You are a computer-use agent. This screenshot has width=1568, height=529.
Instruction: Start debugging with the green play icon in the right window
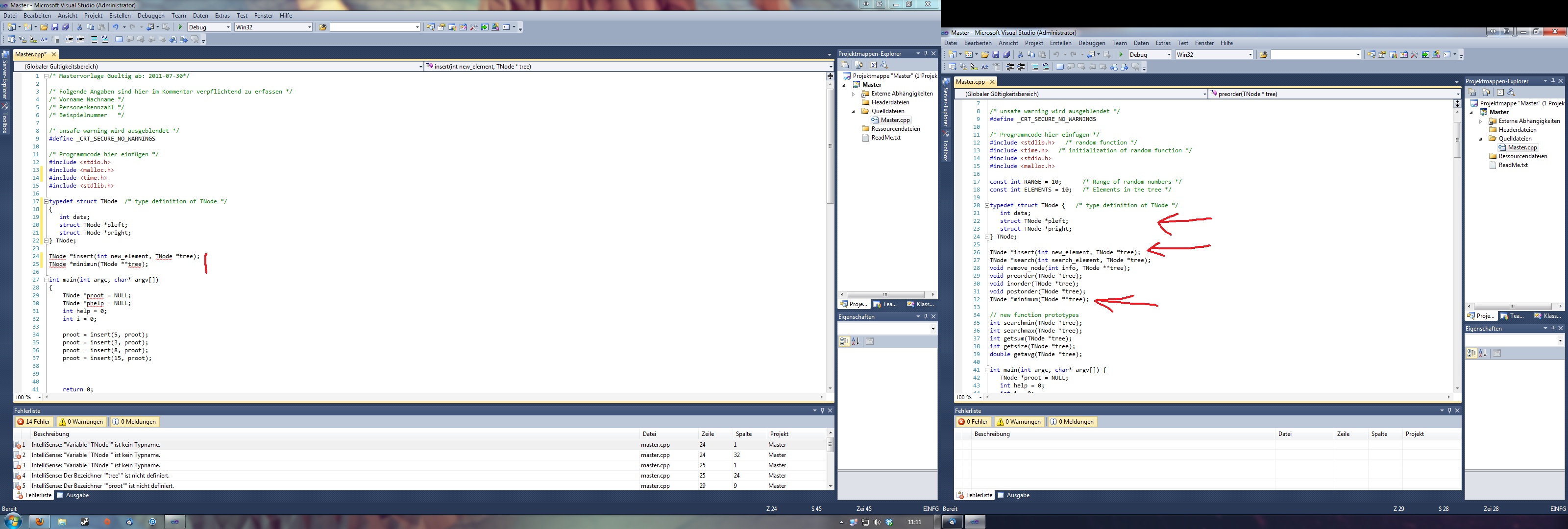point(1121,54)
